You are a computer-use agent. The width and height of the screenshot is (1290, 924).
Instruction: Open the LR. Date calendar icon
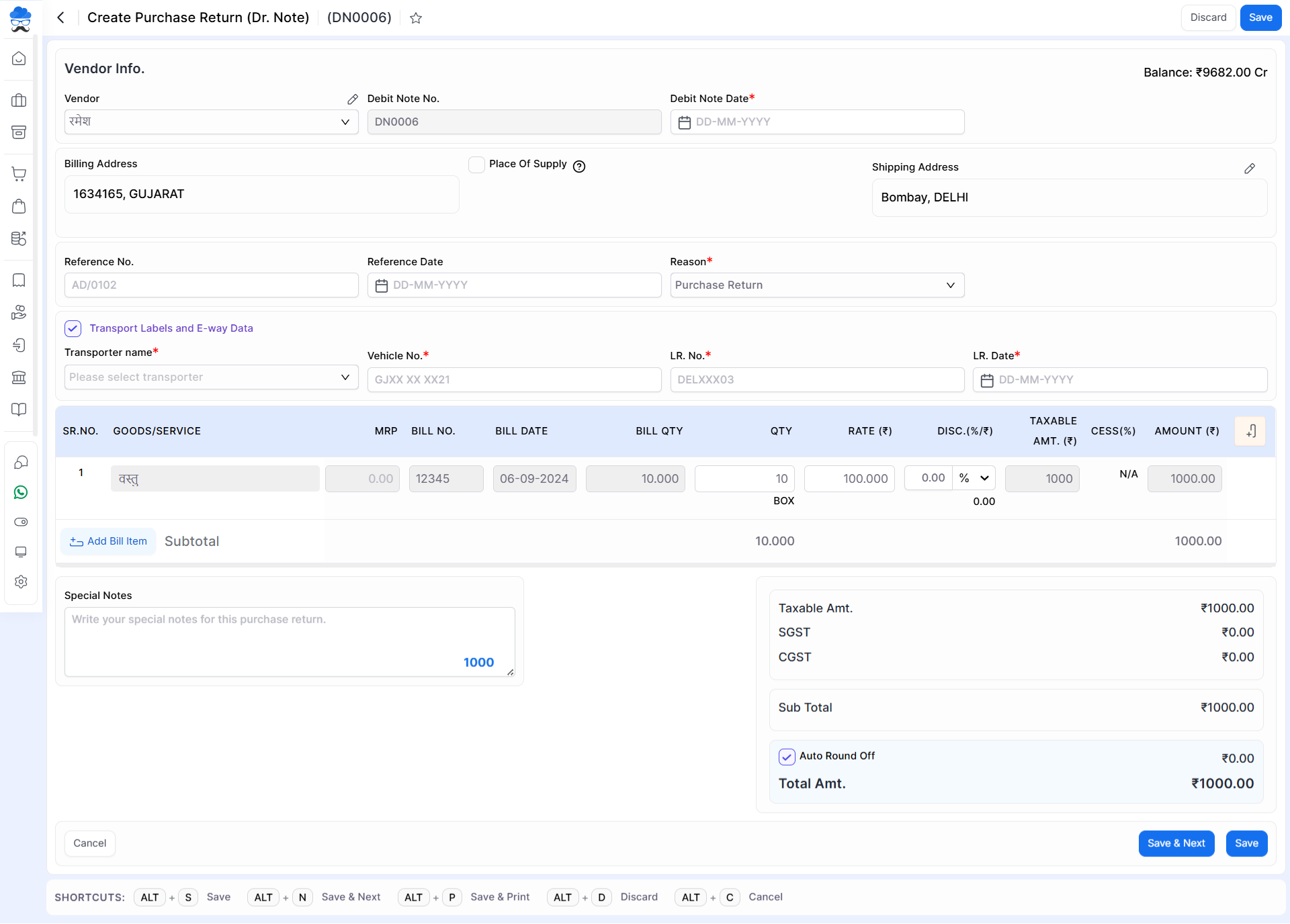point(987,380)
